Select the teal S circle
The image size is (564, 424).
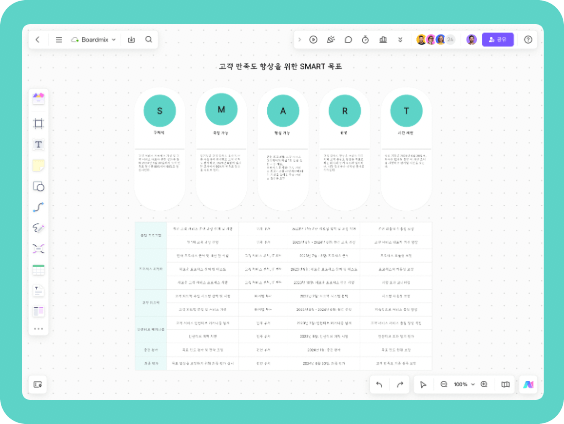point(160,111)
